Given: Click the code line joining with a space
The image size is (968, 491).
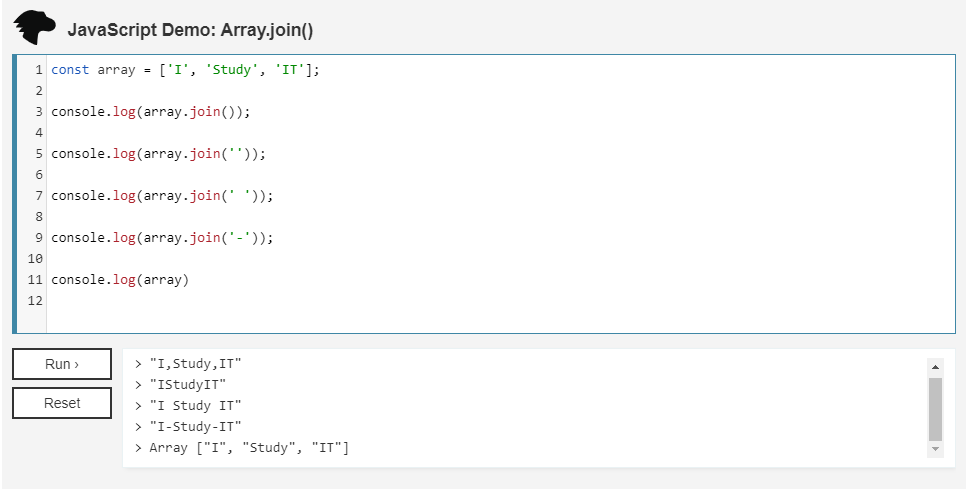Looking at the screenshot, I should (162, 196).
